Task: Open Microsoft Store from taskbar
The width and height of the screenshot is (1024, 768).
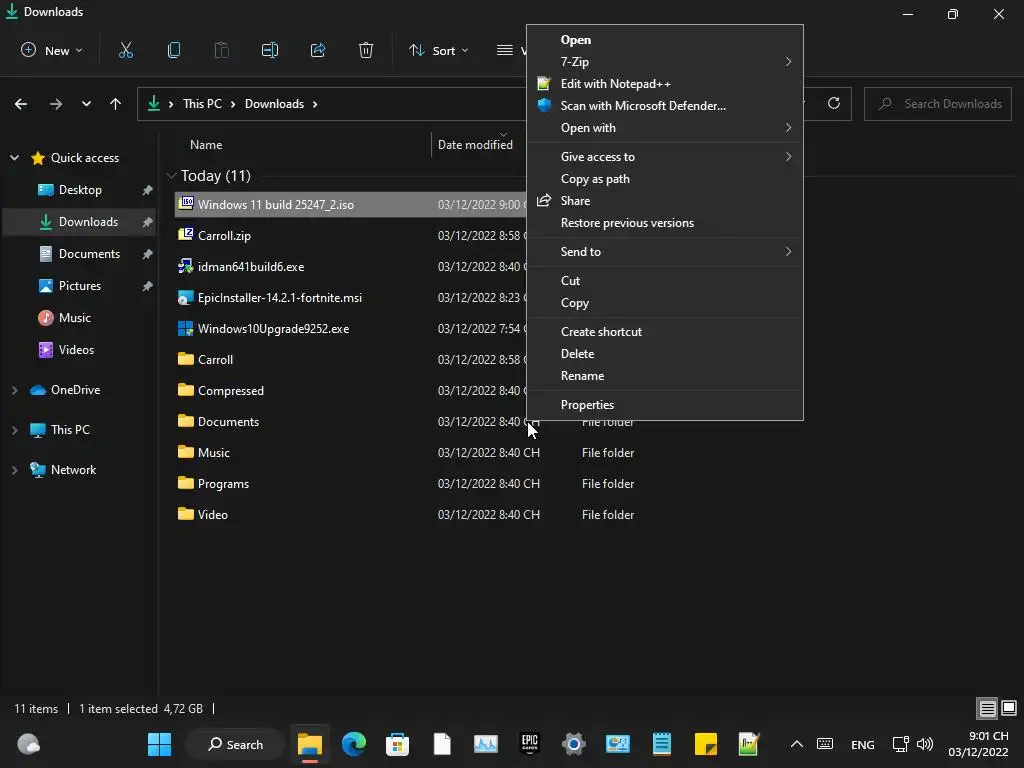Action: [397, 744]
